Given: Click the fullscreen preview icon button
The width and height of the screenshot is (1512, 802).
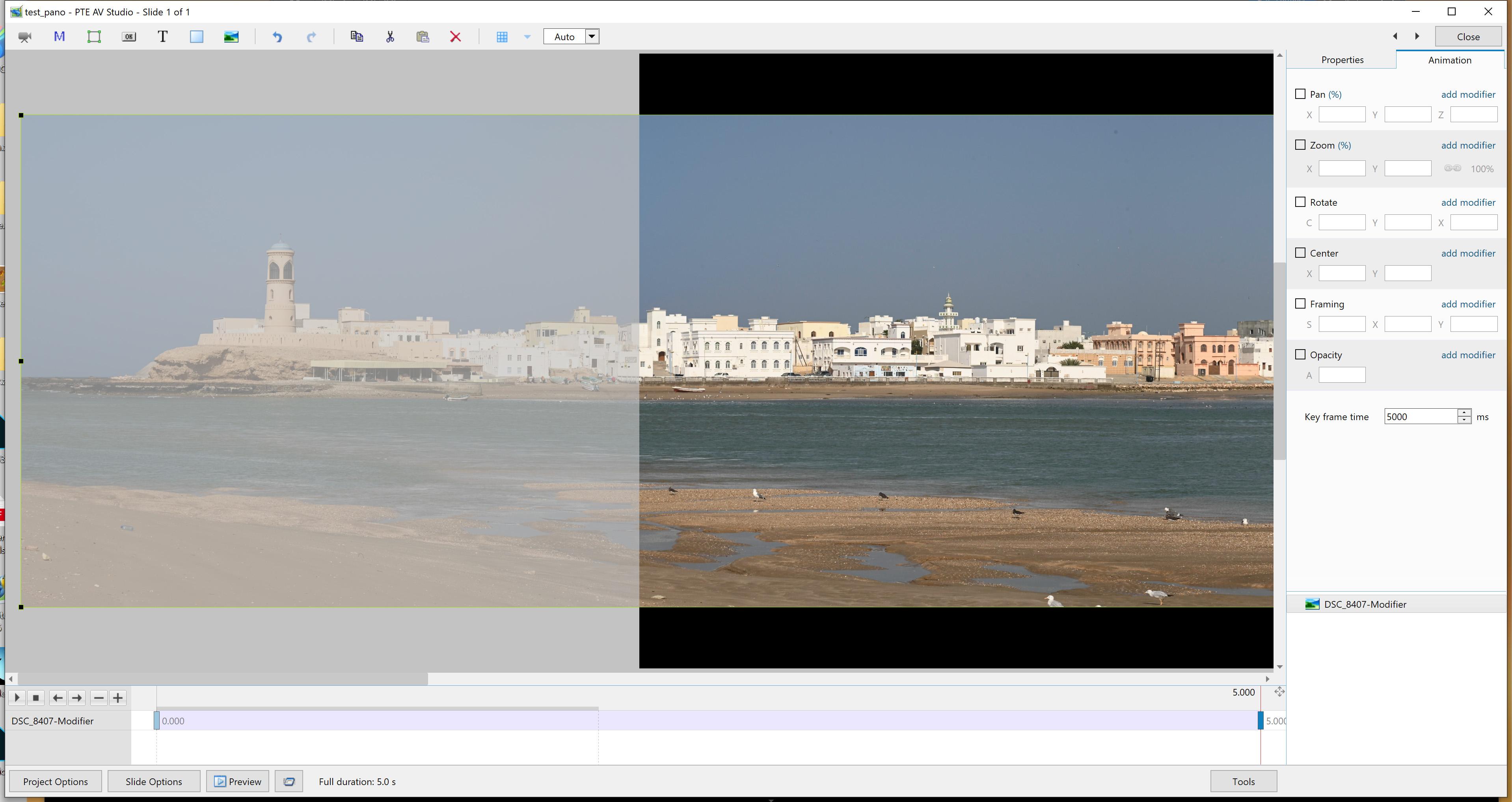Looking at the screenshot, I should coord(289,782).
